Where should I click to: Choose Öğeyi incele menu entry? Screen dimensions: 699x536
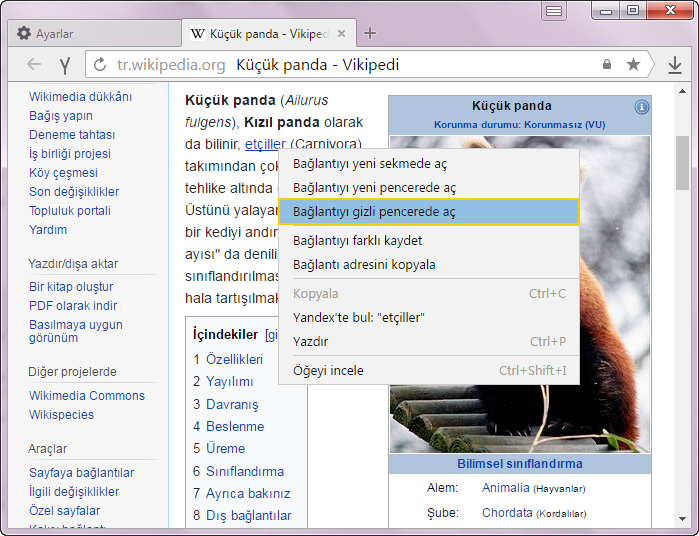[x=429, y=371]
